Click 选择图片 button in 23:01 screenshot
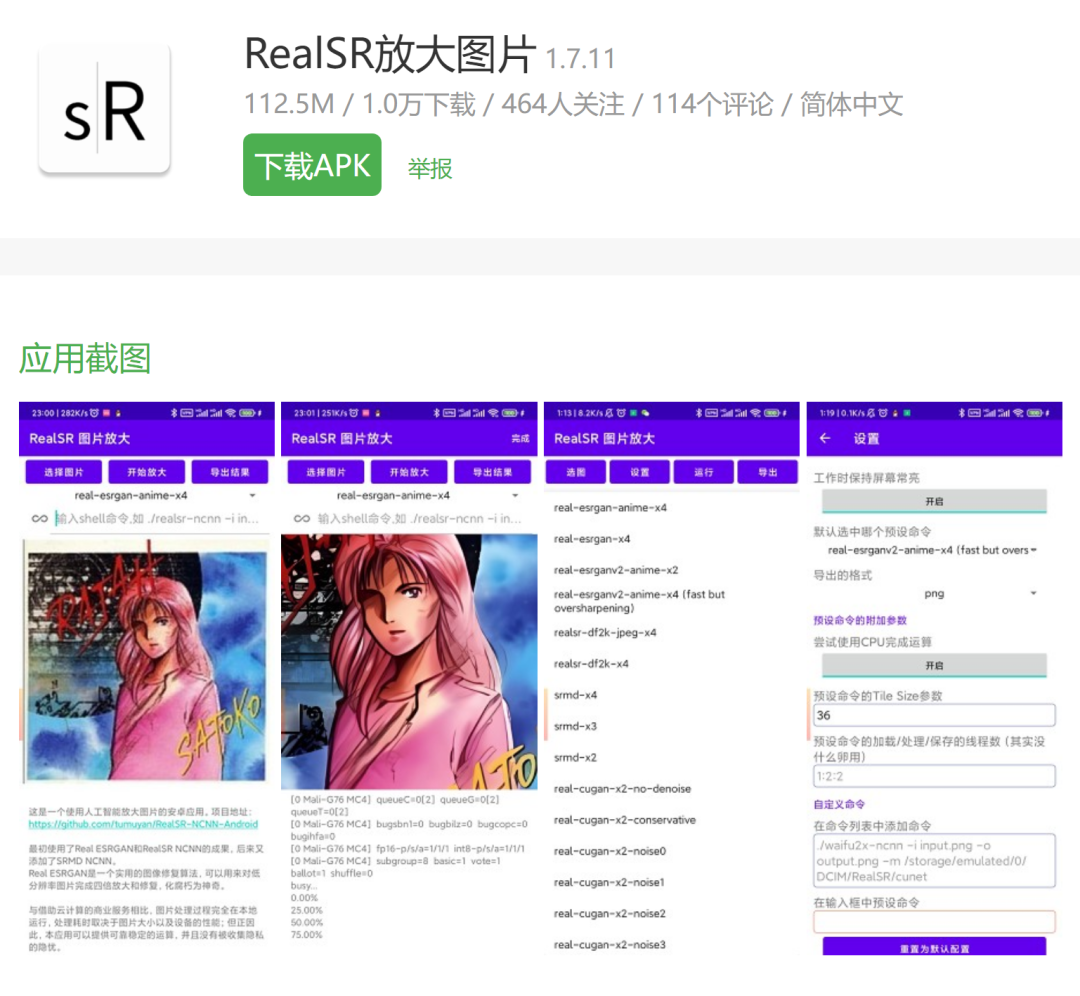This screenshot has width=1080, height=996. tap(326, 472)
